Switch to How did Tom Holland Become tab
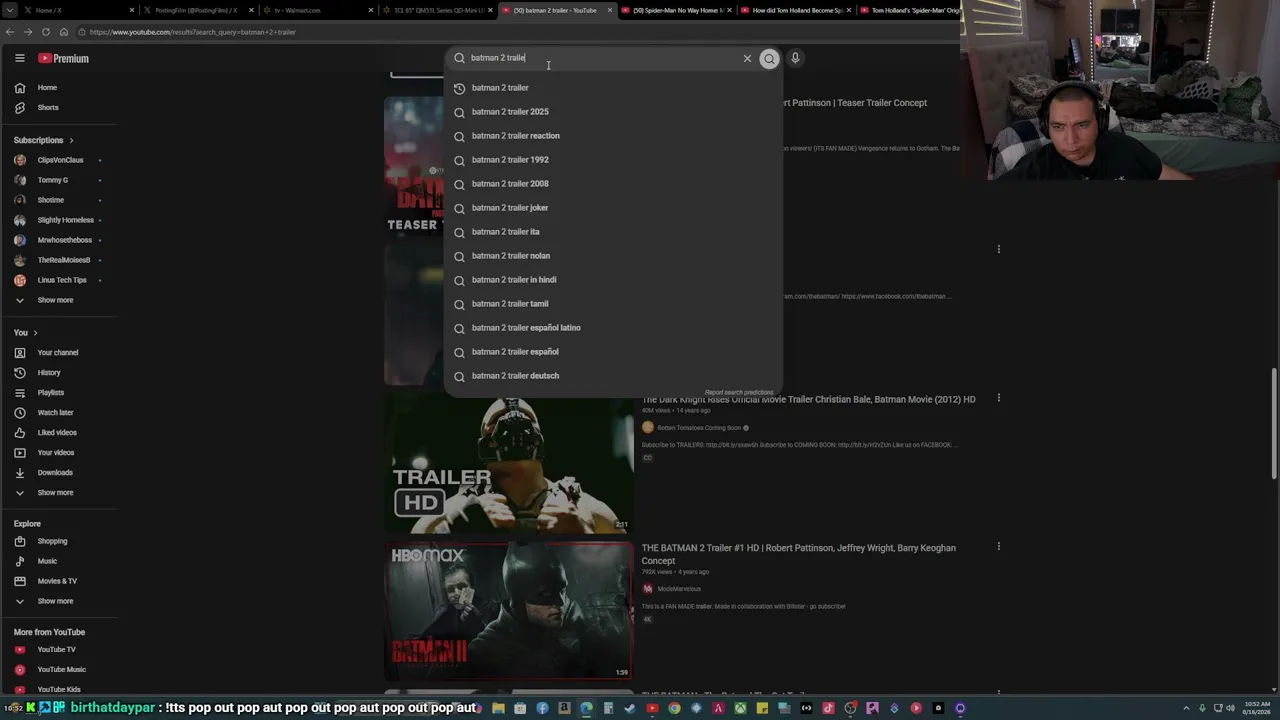Screen dimensions: 1280x720 click(798, 10)
